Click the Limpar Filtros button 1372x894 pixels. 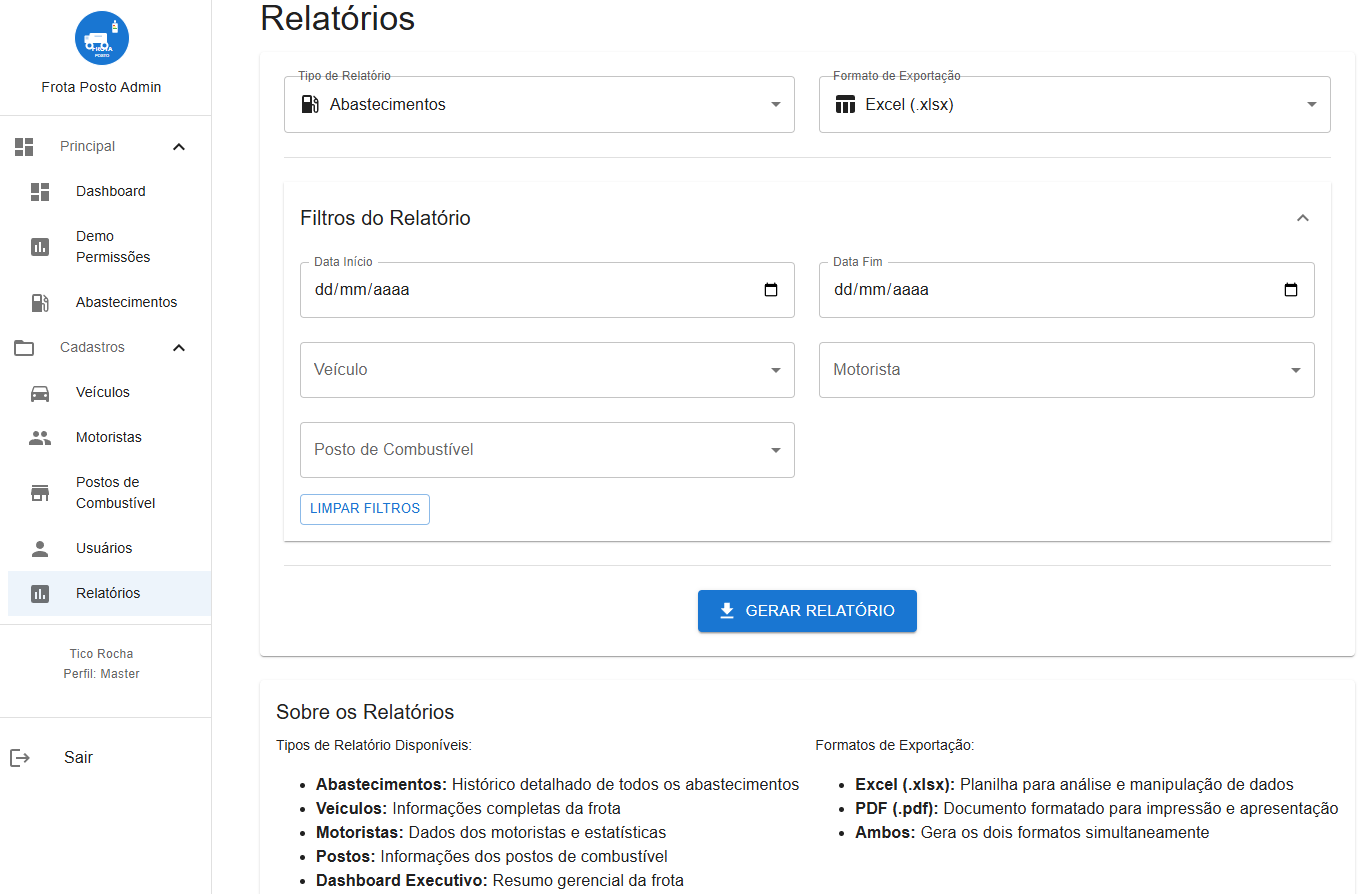(x=365, y=509)
